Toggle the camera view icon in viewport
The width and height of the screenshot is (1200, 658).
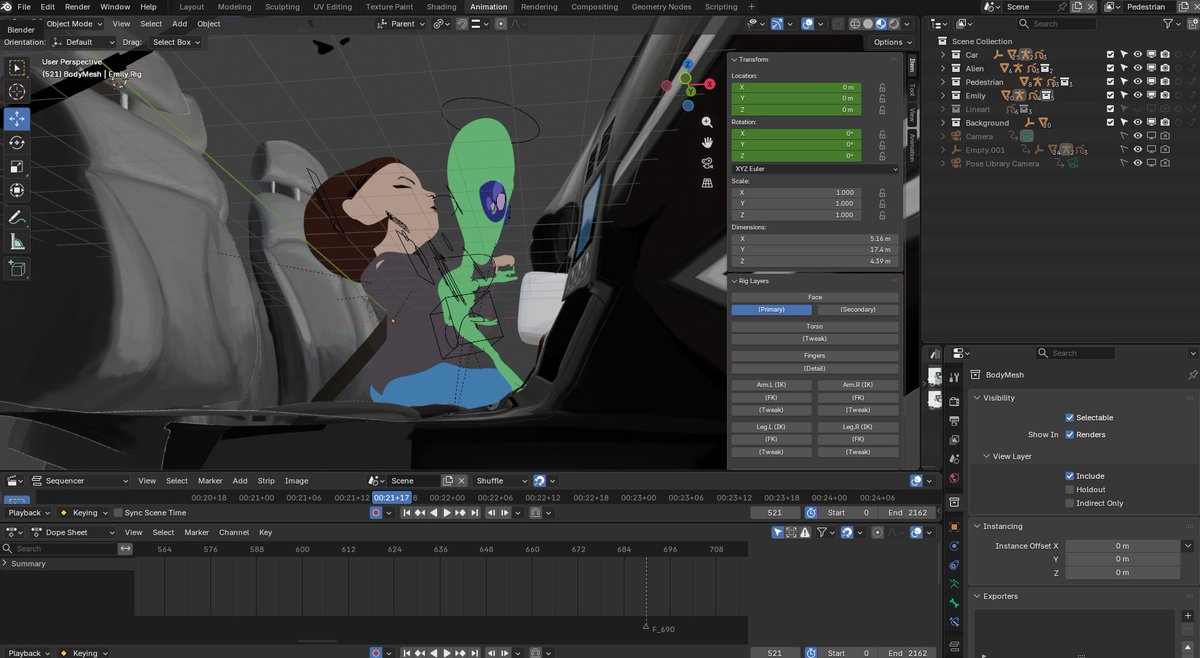click(x=707, y=163)
